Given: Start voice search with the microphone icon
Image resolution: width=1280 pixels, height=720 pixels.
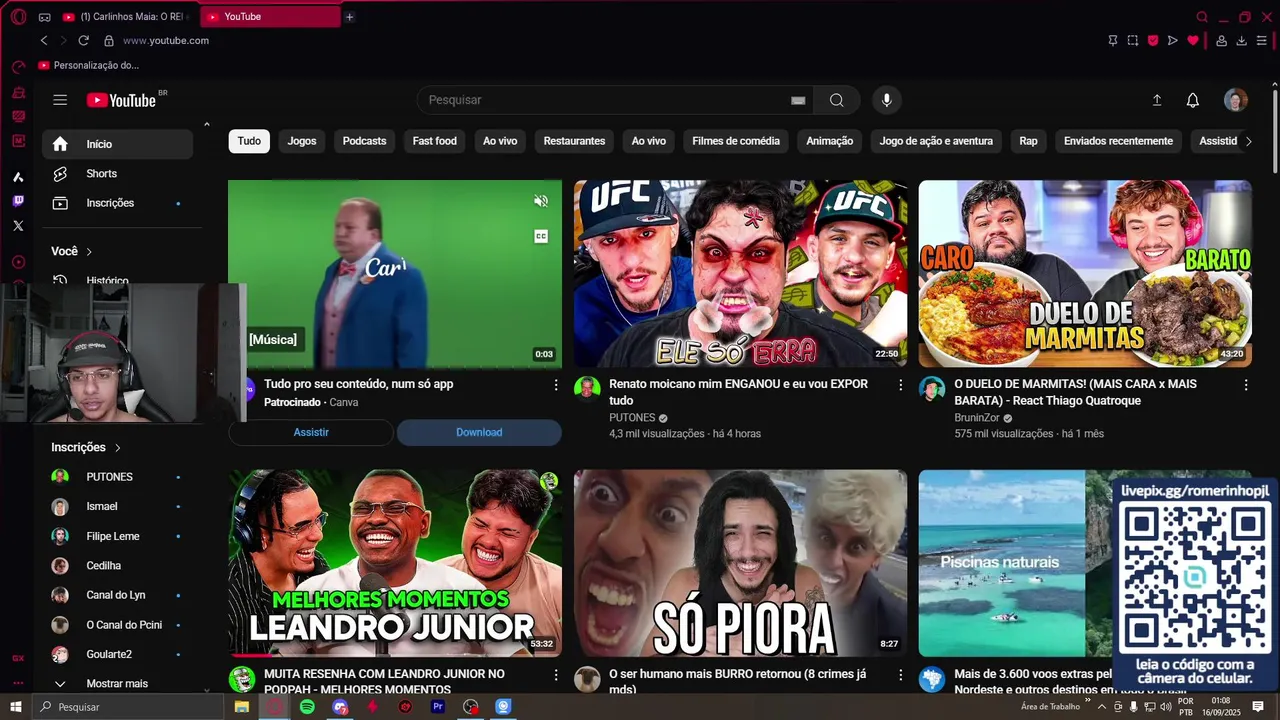Looking at the screenshot, I should pos(886,100).
